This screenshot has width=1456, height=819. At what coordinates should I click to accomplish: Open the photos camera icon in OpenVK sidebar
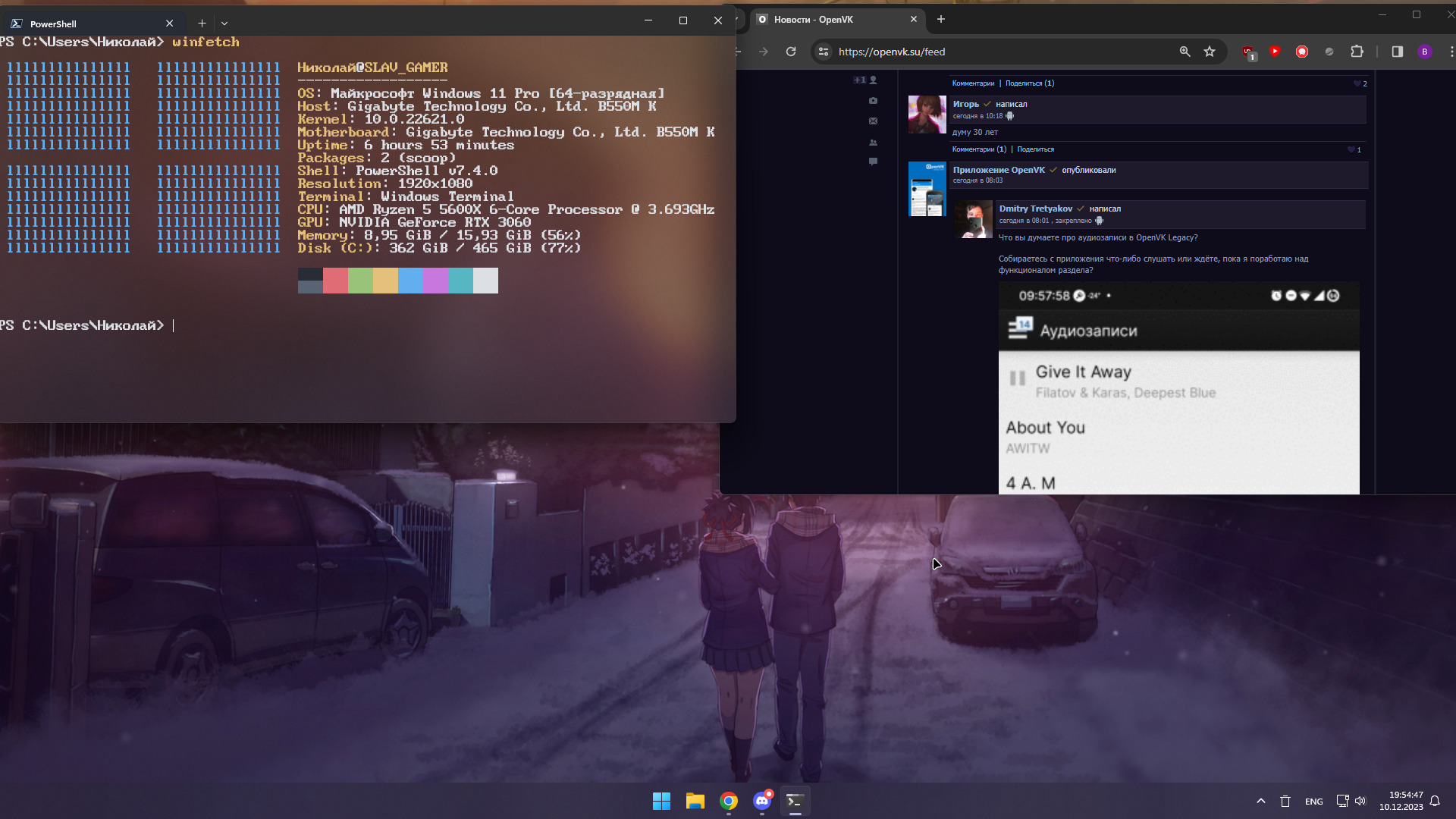(x=873, y=101)
